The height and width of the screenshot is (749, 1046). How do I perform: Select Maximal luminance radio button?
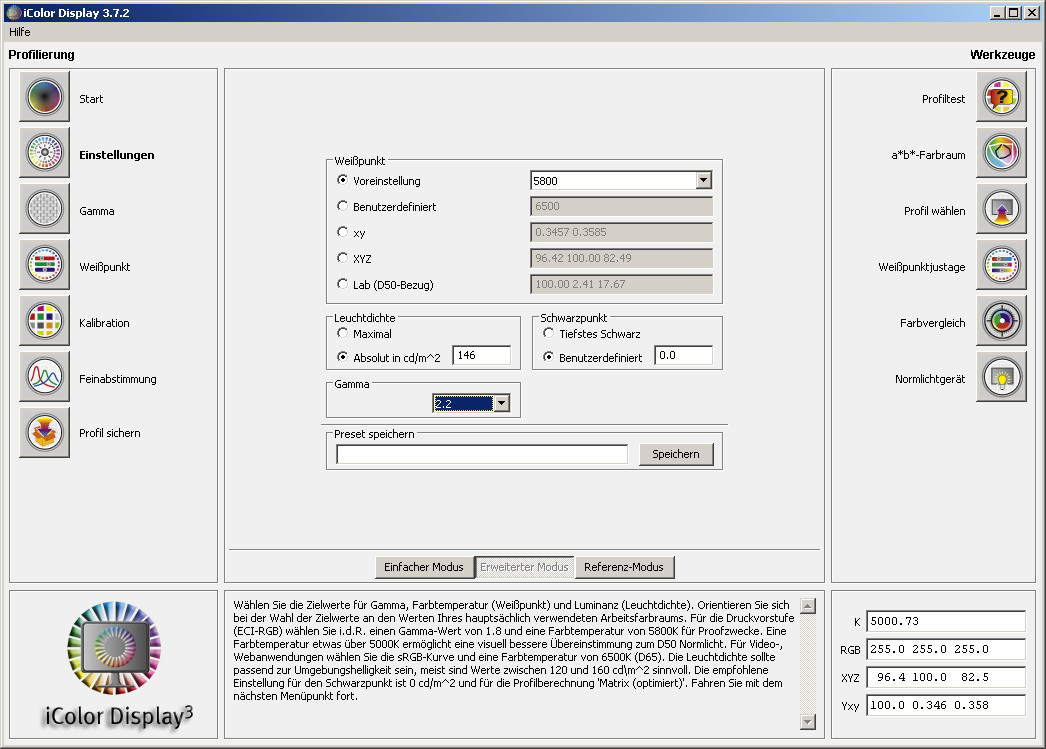point(343,334)
